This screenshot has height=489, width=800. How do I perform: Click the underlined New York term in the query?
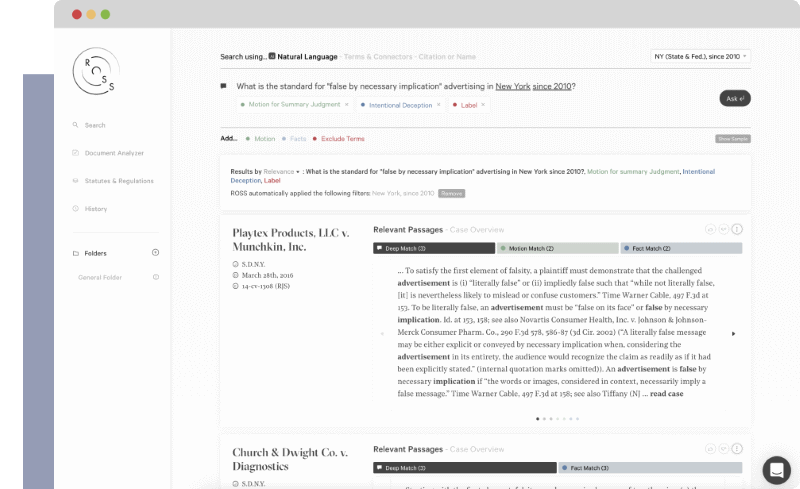tap(513, 86)
